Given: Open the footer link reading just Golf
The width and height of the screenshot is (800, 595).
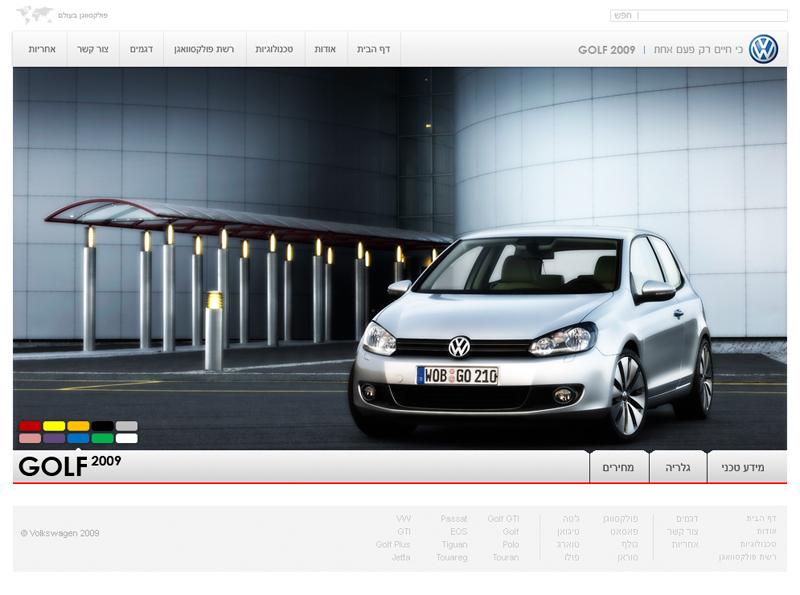Looking at the screenshot, I should tap(511, 532).
